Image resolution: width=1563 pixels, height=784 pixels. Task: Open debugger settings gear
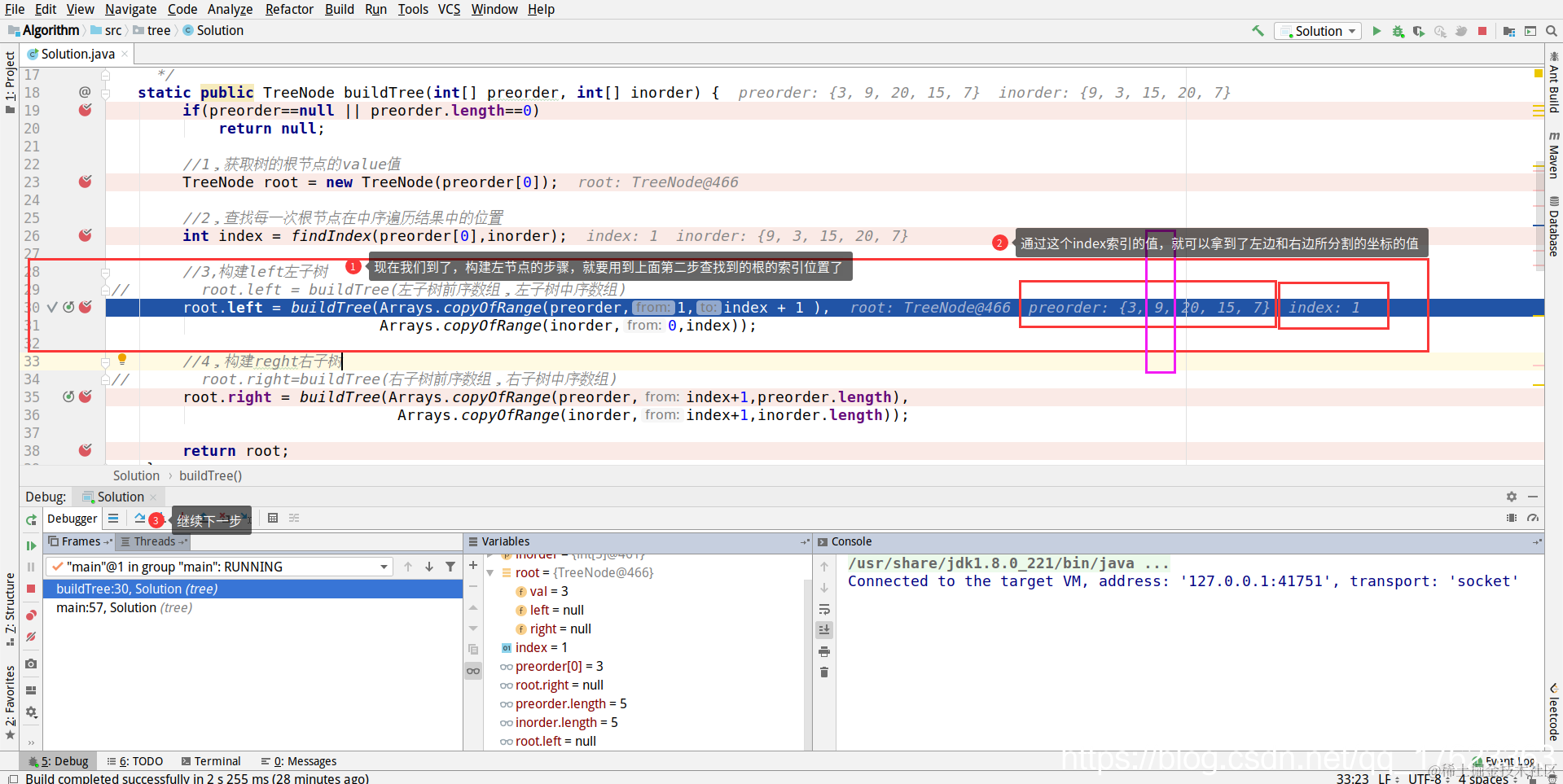pyautogui.click(x=31, y=712)
